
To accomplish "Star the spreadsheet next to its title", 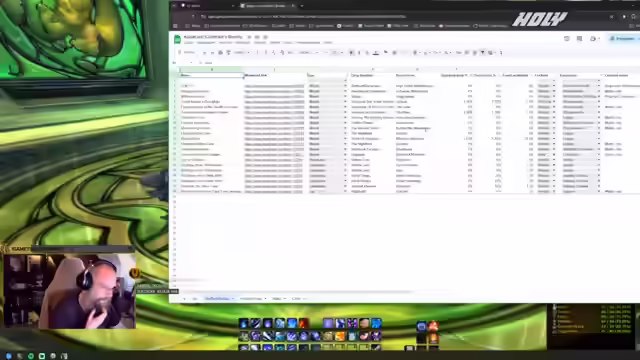I will point(249,37).
